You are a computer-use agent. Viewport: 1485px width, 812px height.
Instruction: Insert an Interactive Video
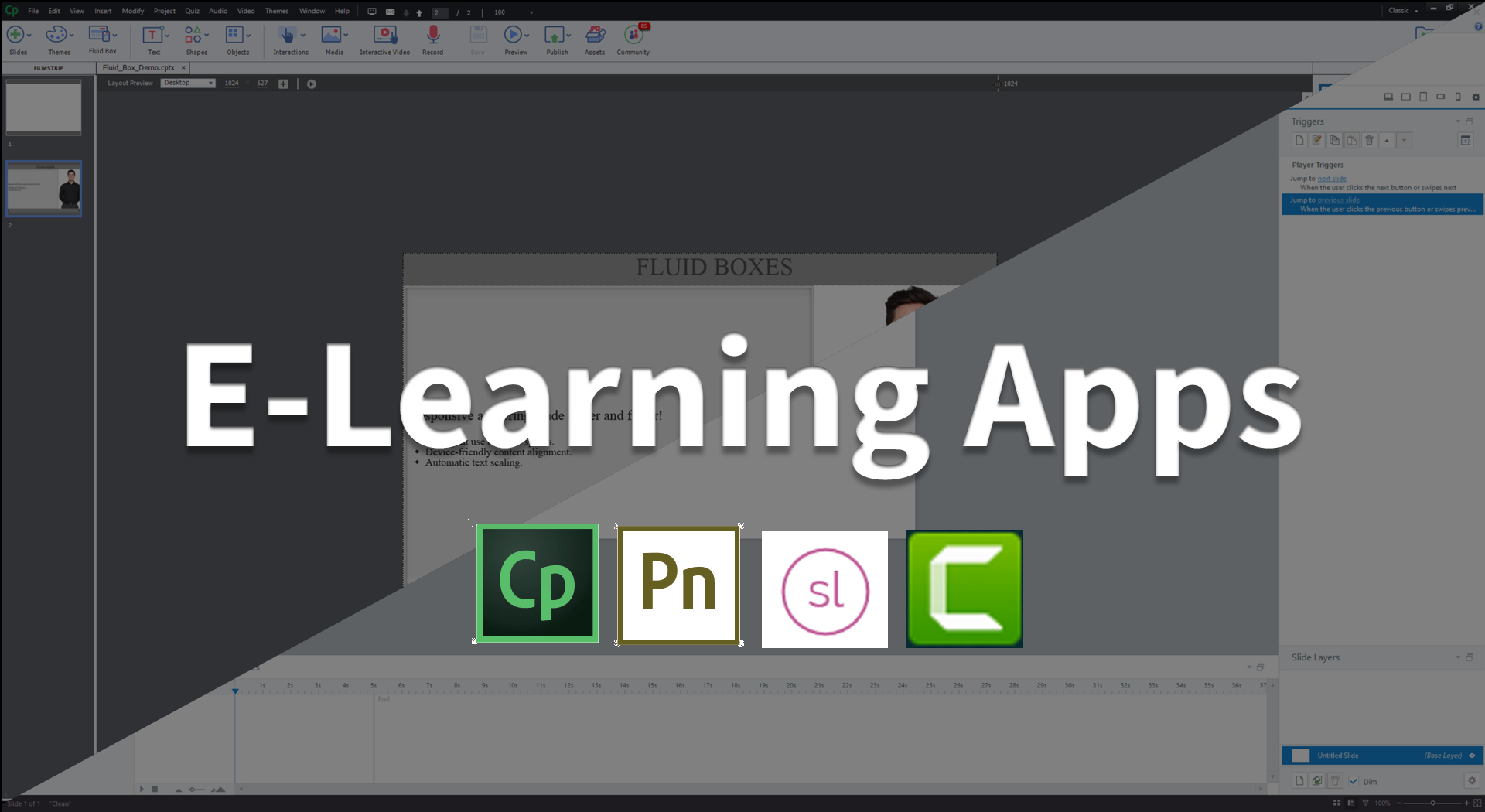point(385,35)
